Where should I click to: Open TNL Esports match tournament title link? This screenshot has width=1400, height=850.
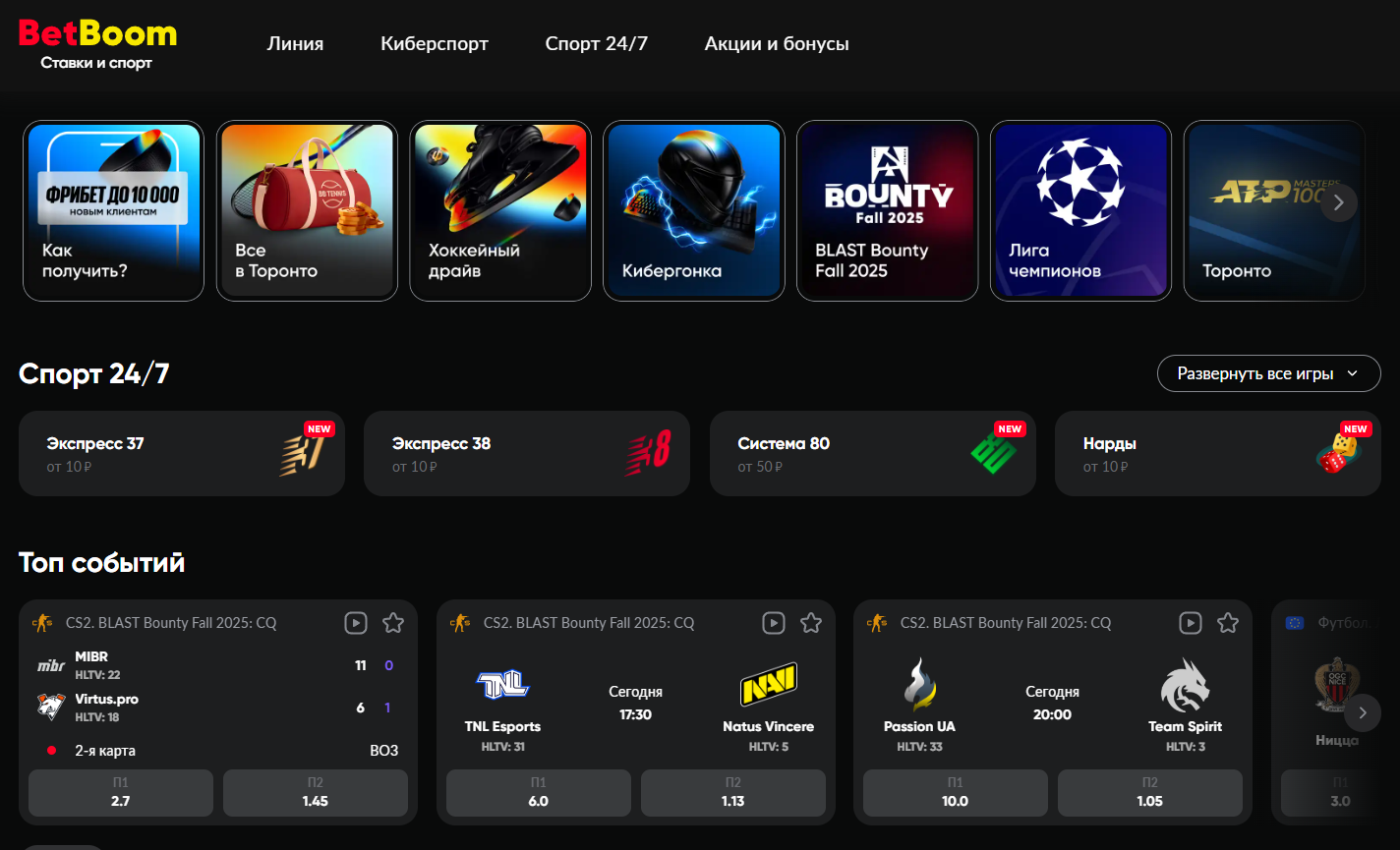tap(589, 623)
